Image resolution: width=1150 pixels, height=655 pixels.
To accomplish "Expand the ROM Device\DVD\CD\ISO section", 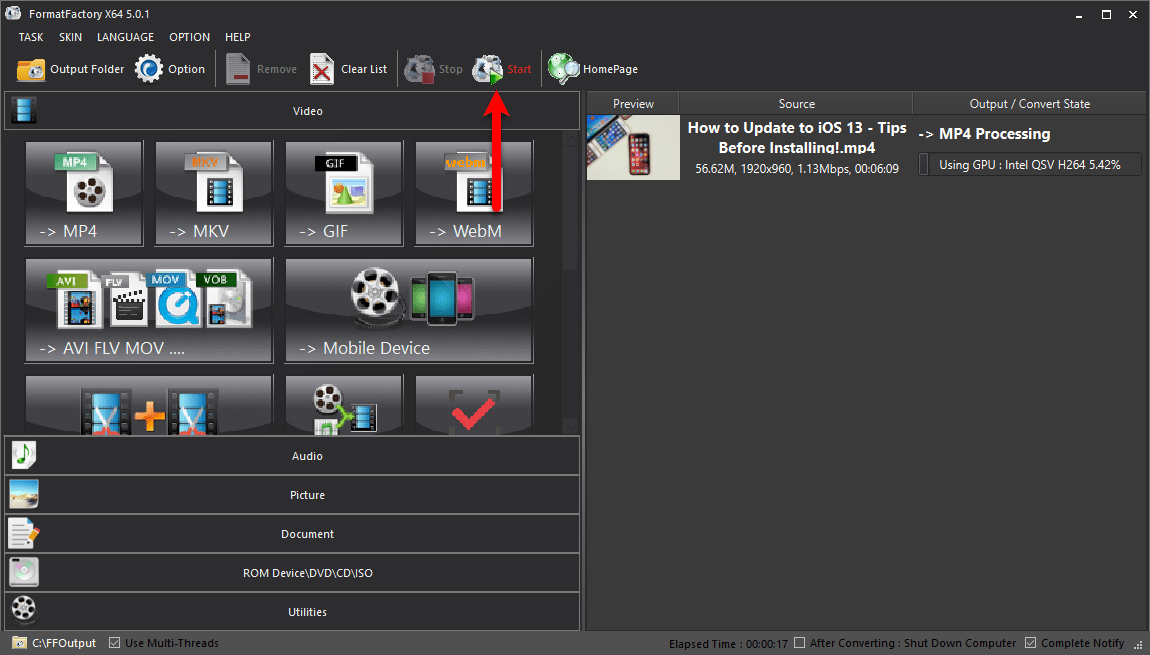I will click(x=292, y=573).
